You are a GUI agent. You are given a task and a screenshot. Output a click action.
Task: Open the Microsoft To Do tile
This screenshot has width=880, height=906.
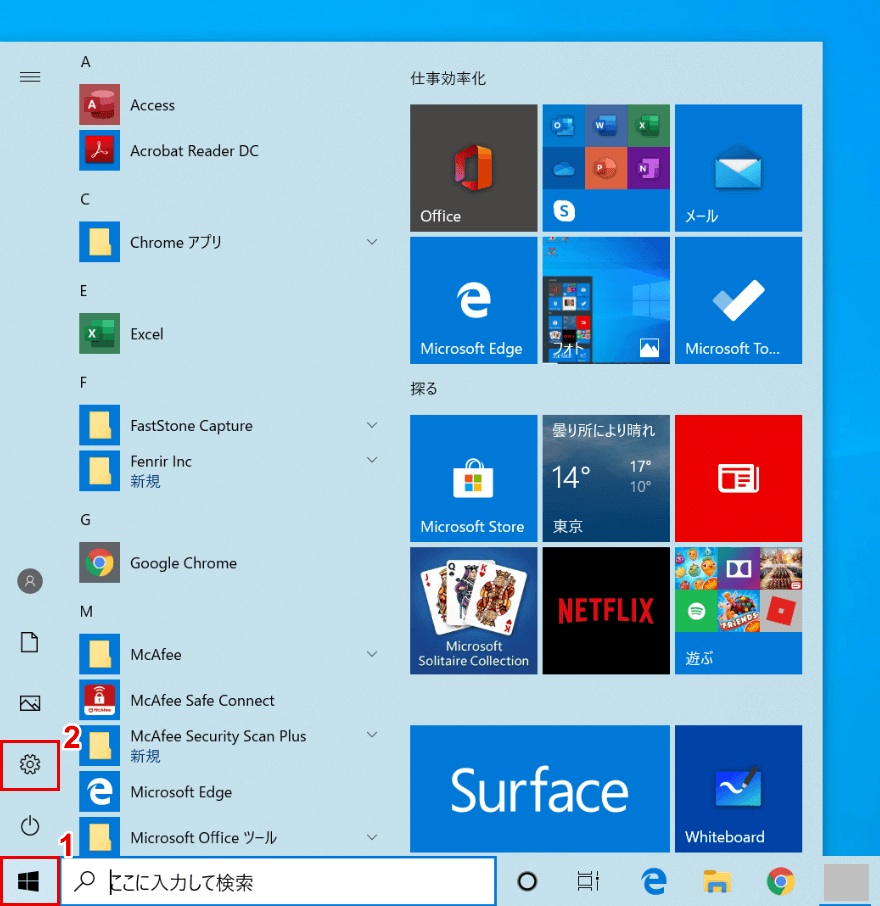click(738, 300)
